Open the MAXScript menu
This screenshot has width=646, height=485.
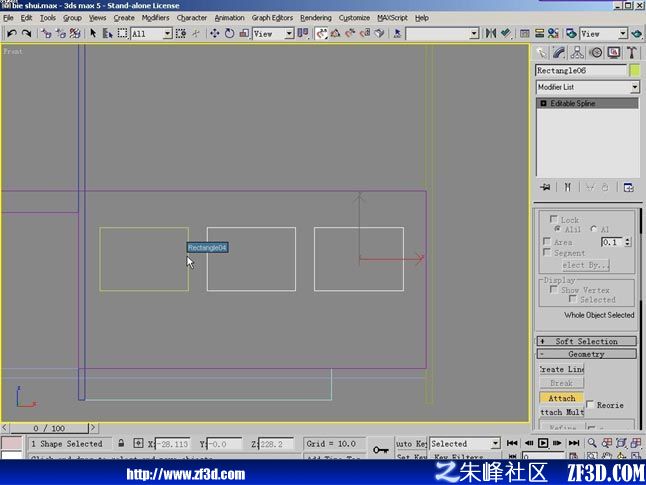pyautogui.click(x=392, y=18)
